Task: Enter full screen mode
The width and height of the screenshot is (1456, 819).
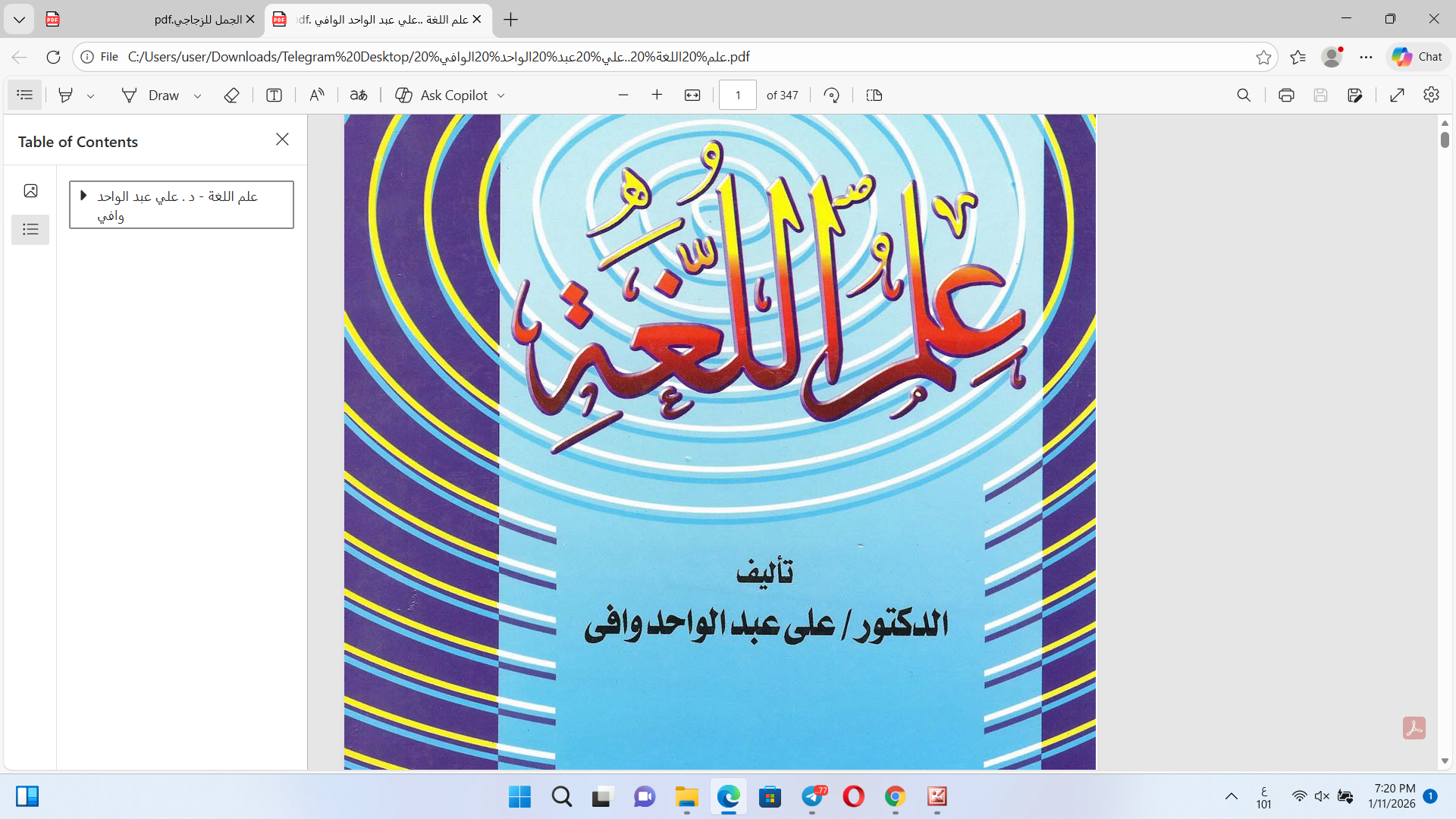Action: click(x=1398, y=95)
